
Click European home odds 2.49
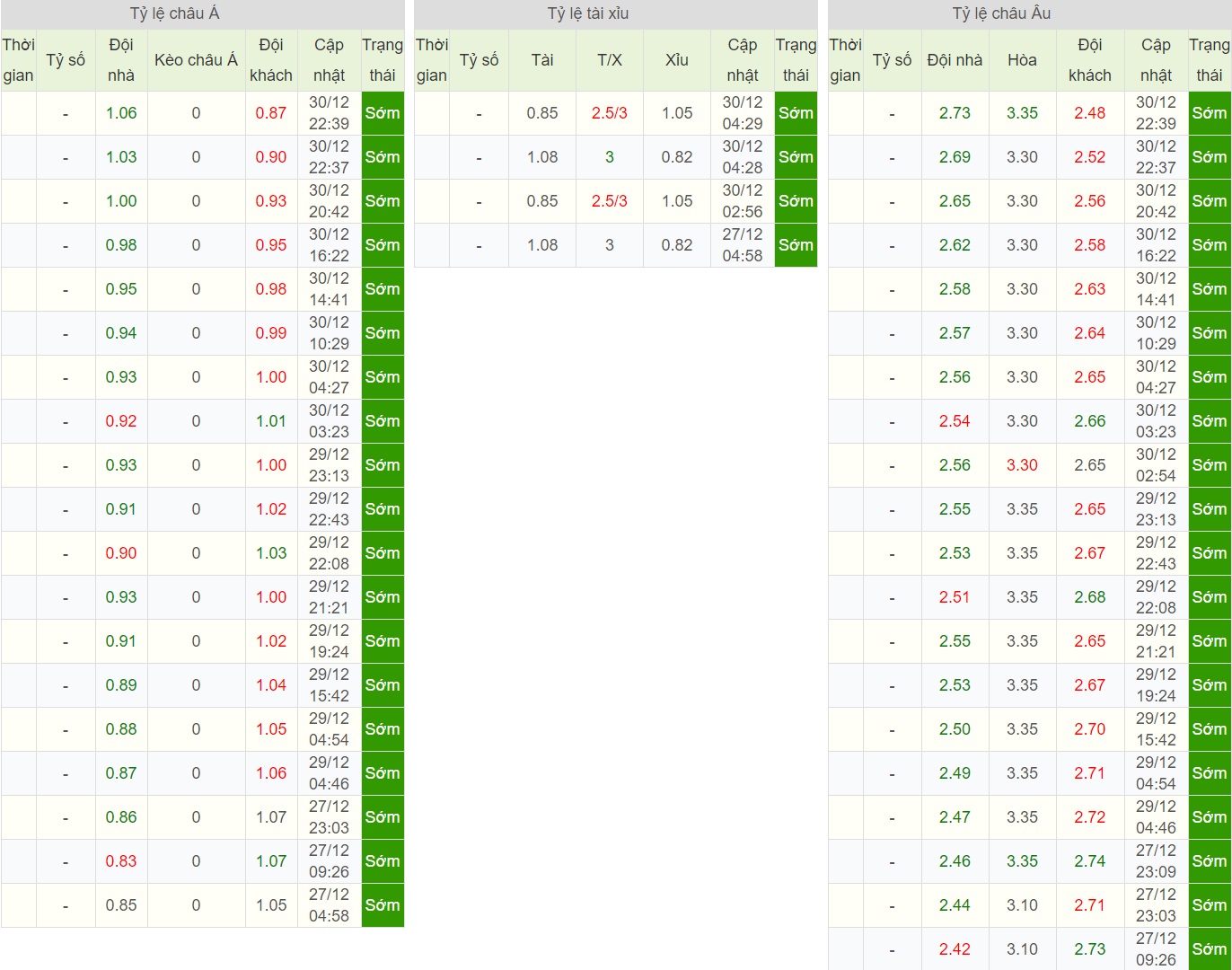(x=955, y=773)
